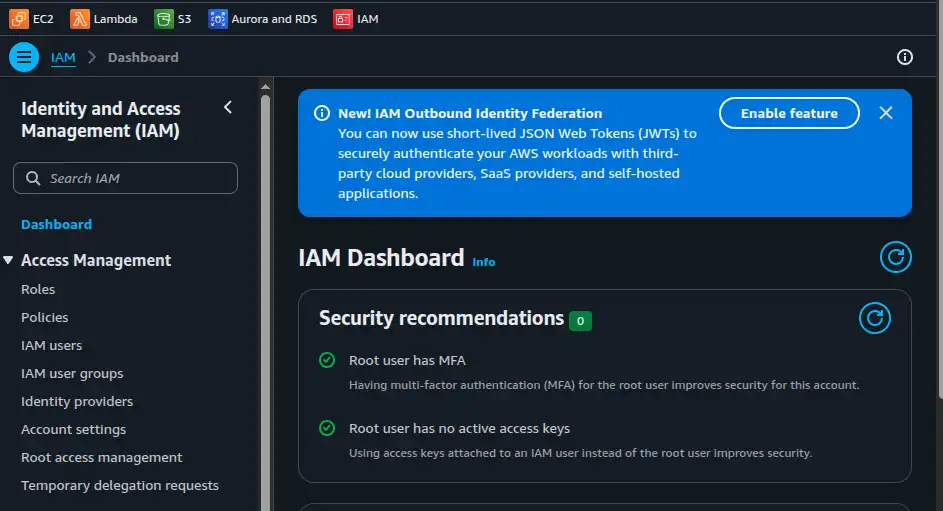Image resolution: width=943 pixels, height=511 pixels.
Task: Collapse the Access Management section triangle
Action: [x=8, y=260]
